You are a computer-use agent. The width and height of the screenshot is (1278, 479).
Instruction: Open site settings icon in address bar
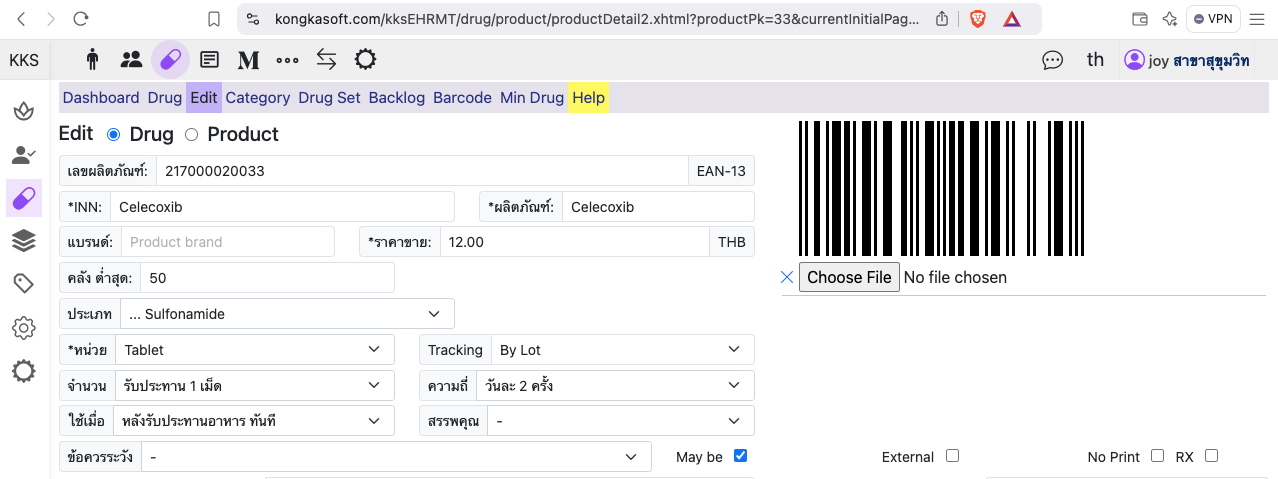253,19
